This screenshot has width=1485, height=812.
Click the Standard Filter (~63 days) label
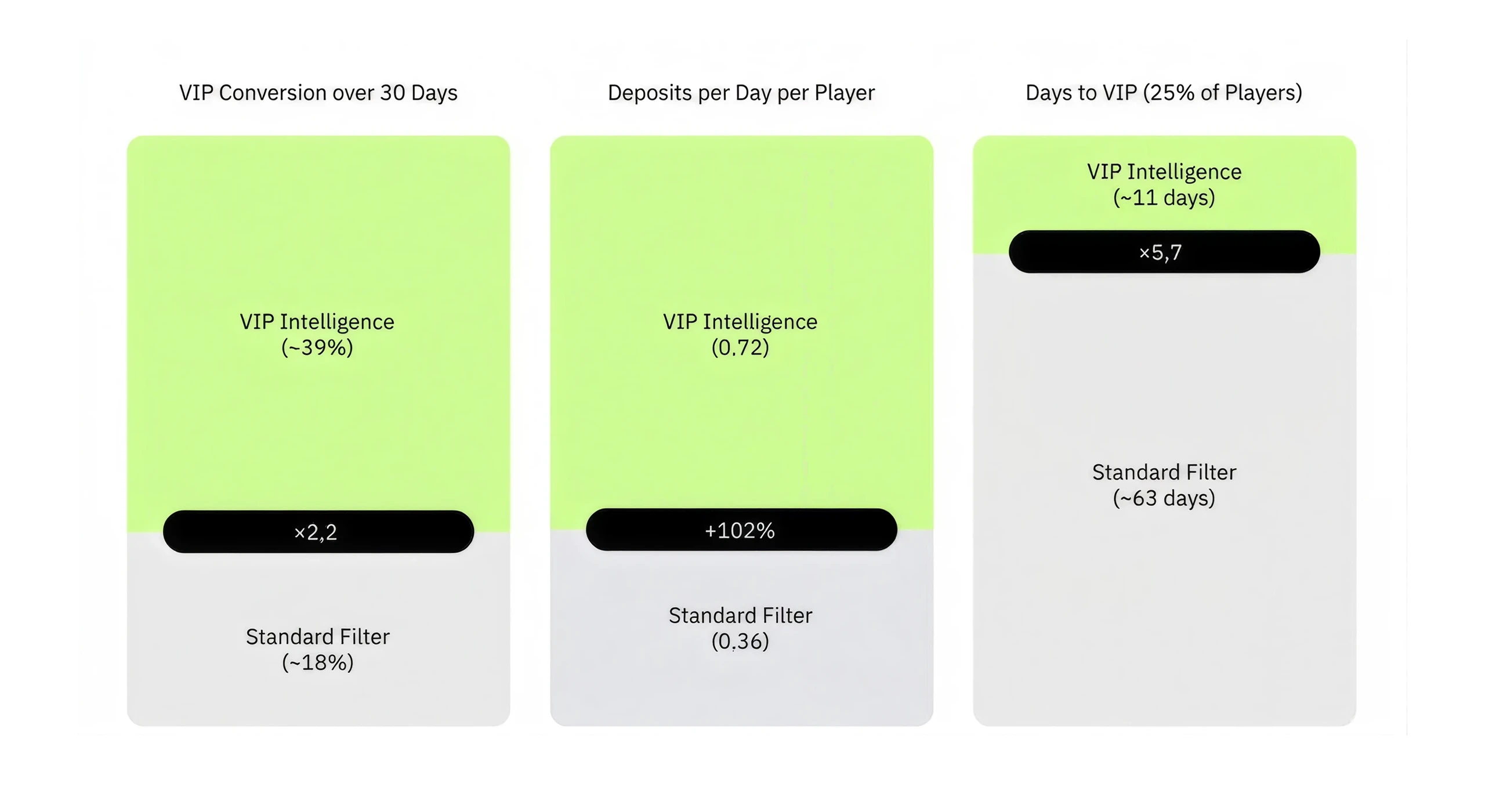click(x=1164, y=485)
